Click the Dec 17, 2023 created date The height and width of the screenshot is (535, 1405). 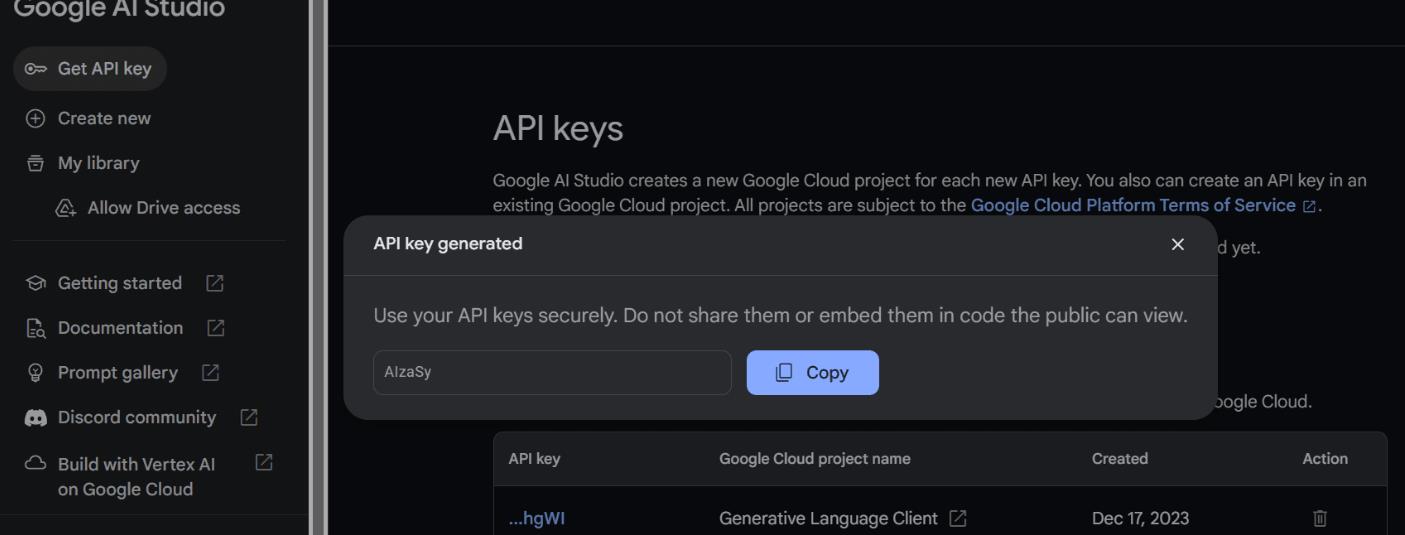(x=1140, y=518)
